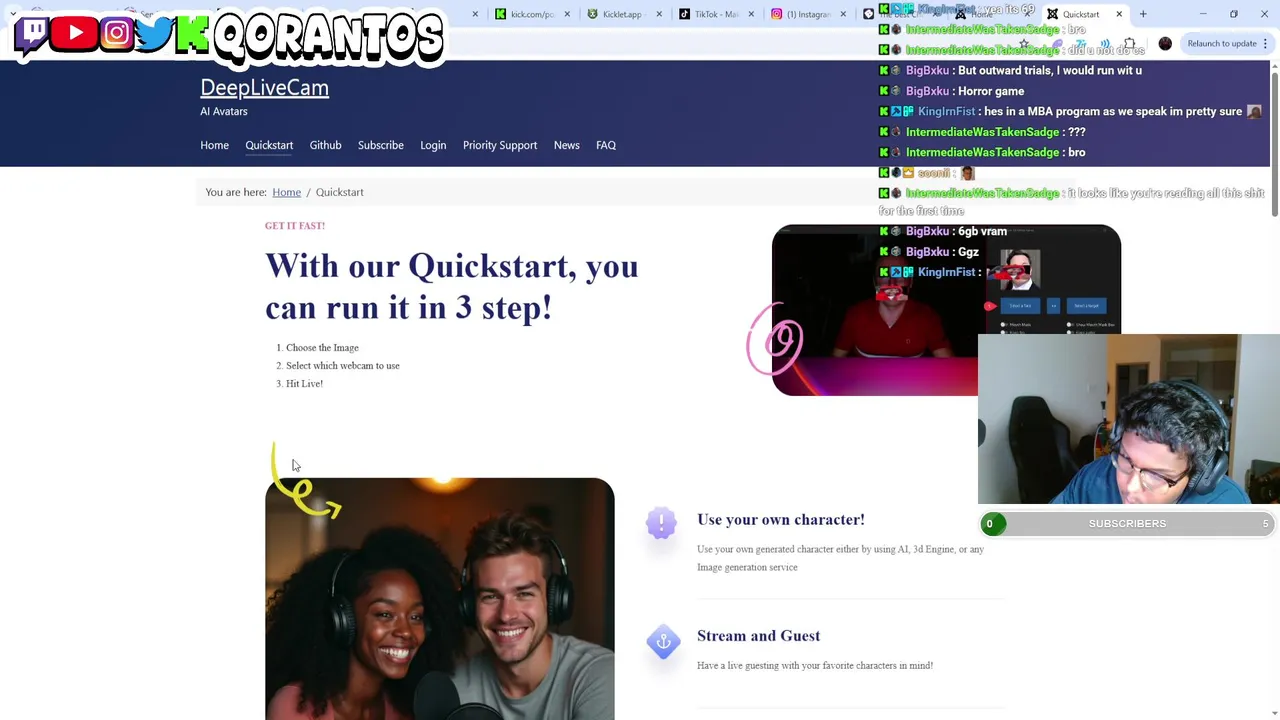Open a new browser tab with plus
This screenshot has height=720, width=1280.
click(1143, 14)
